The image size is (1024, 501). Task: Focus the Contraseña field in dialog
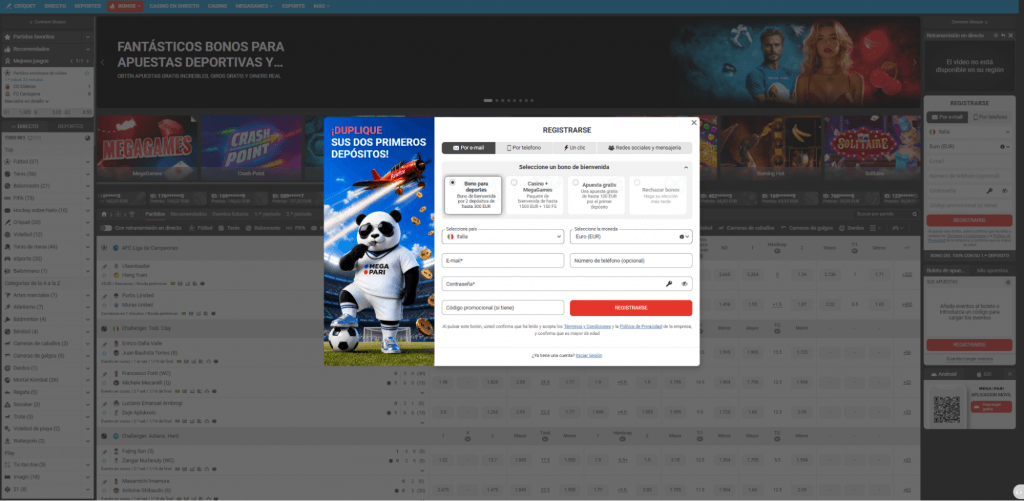click(x=567, y=284)
